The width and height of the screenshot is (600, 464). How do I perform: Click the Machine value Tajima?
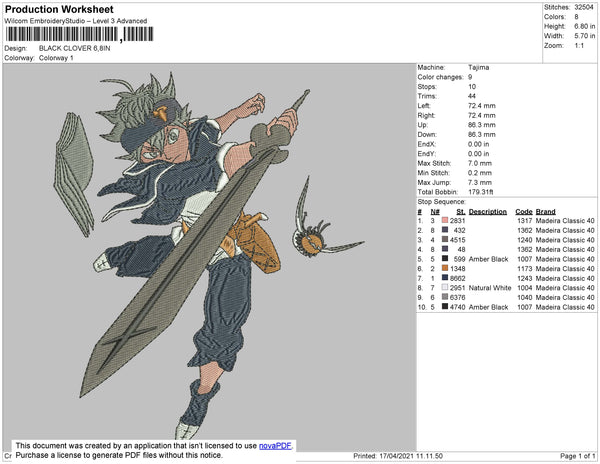479,67
